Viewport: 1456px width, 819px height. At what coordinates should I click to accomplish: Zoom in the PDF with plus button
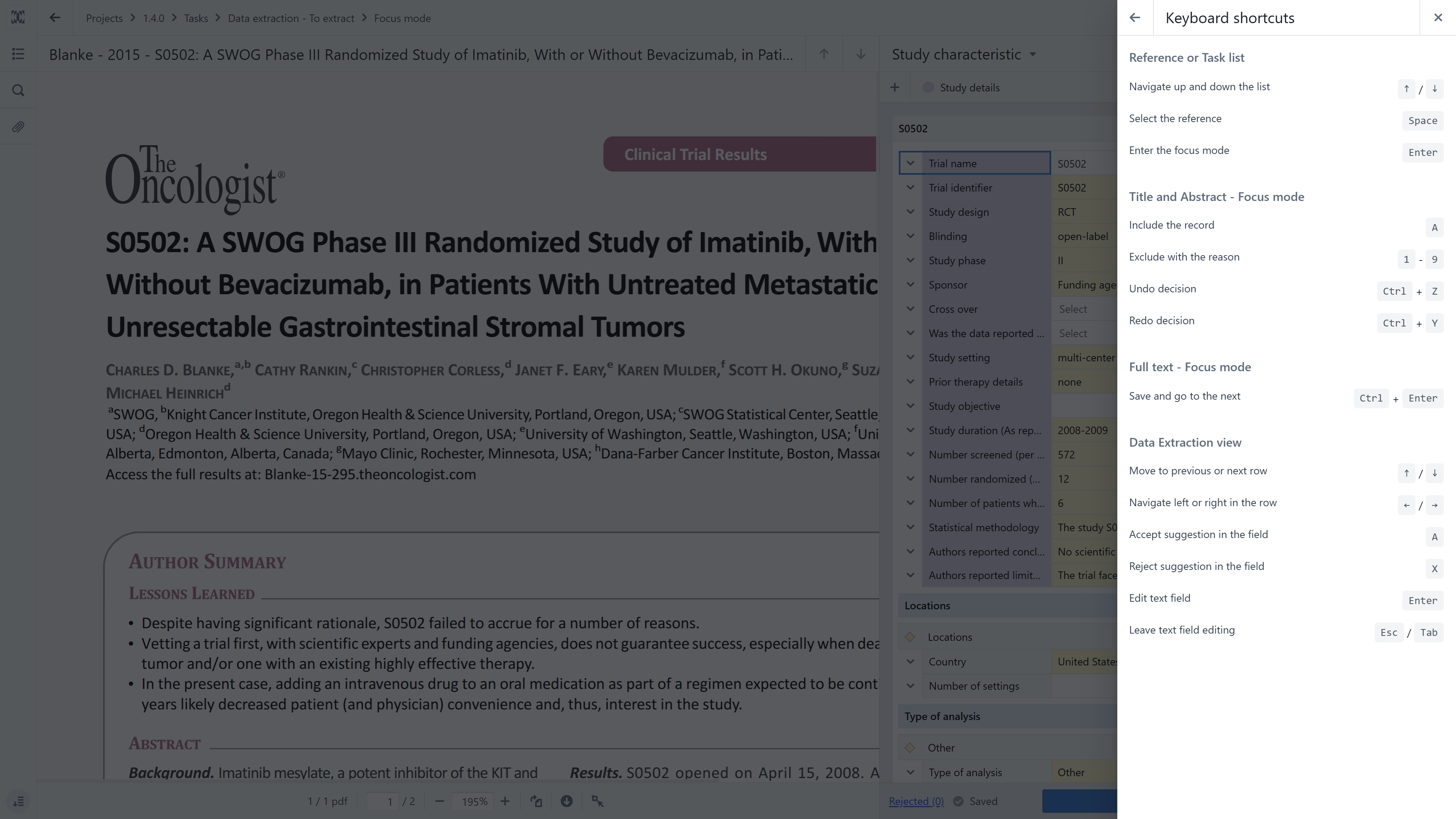(505, 801)
